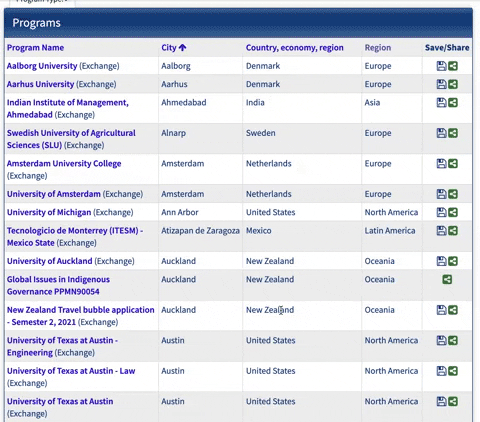The height and width of the screenshot is (422, 480).
Task: Share University of Texas at Austin Engineering program
Action: click(453, 340)
